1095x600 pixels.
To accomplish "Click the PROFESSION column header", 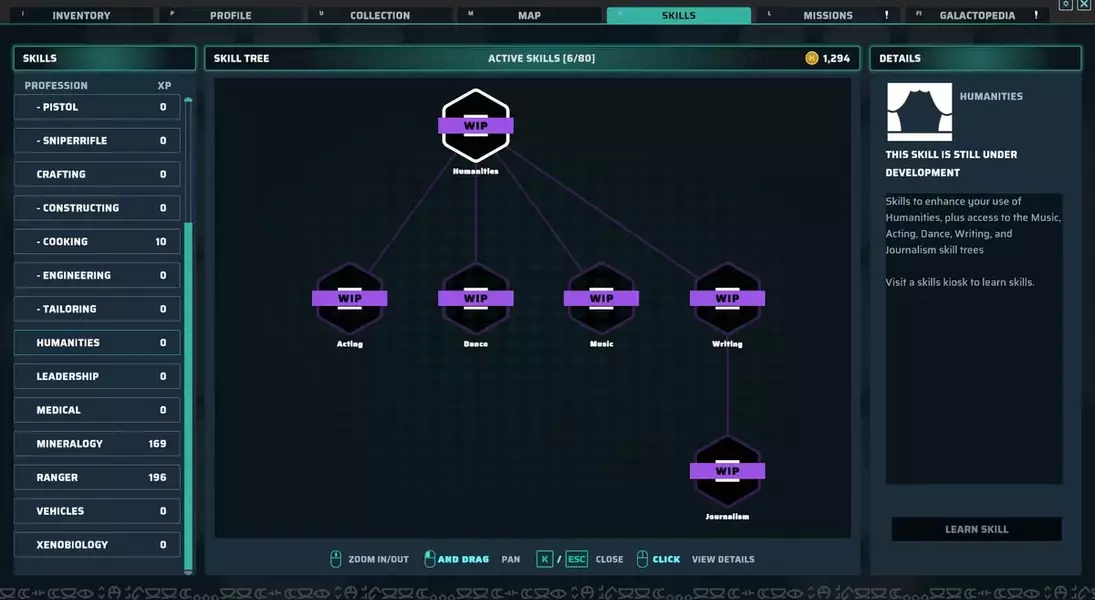I will click(x=56, y=85).
